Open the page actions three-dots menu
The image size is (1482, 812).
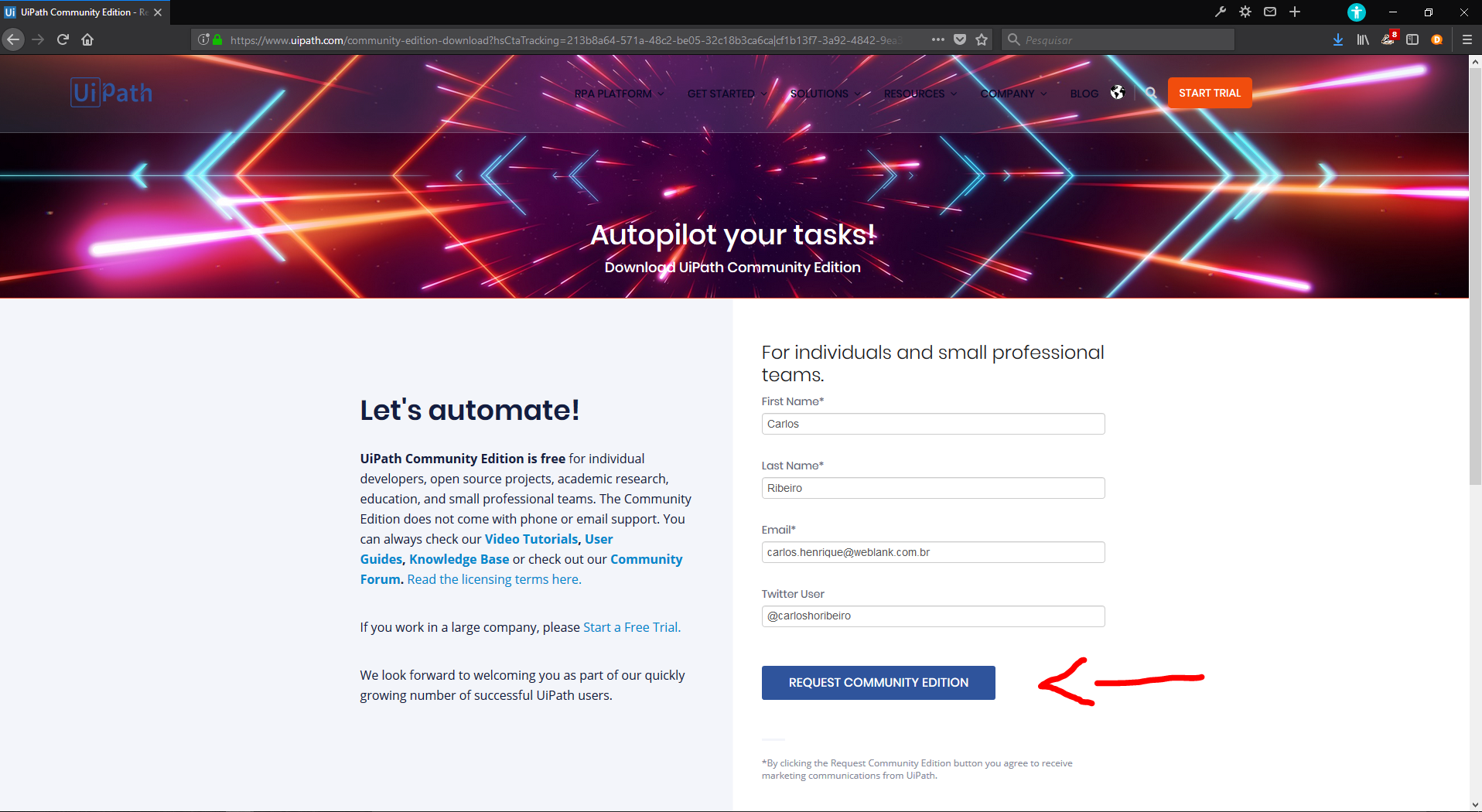tap(938, 39)
